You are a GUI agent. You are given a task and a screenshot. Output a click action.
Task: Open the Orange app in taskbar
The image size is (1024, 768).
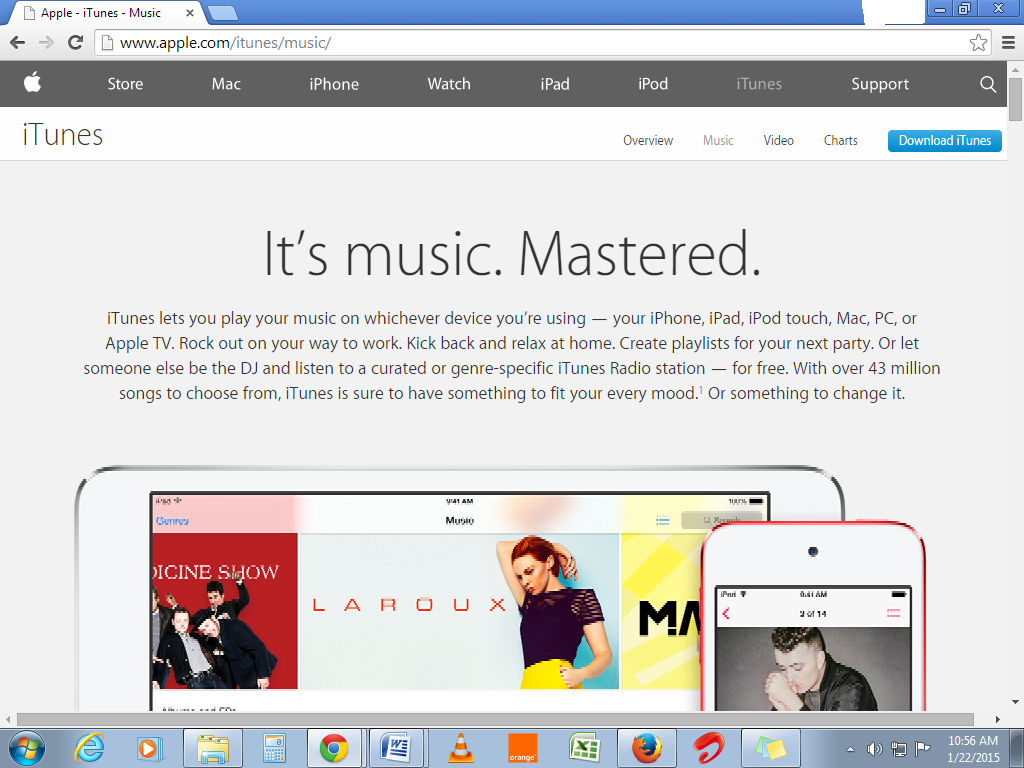click(522, 748)
